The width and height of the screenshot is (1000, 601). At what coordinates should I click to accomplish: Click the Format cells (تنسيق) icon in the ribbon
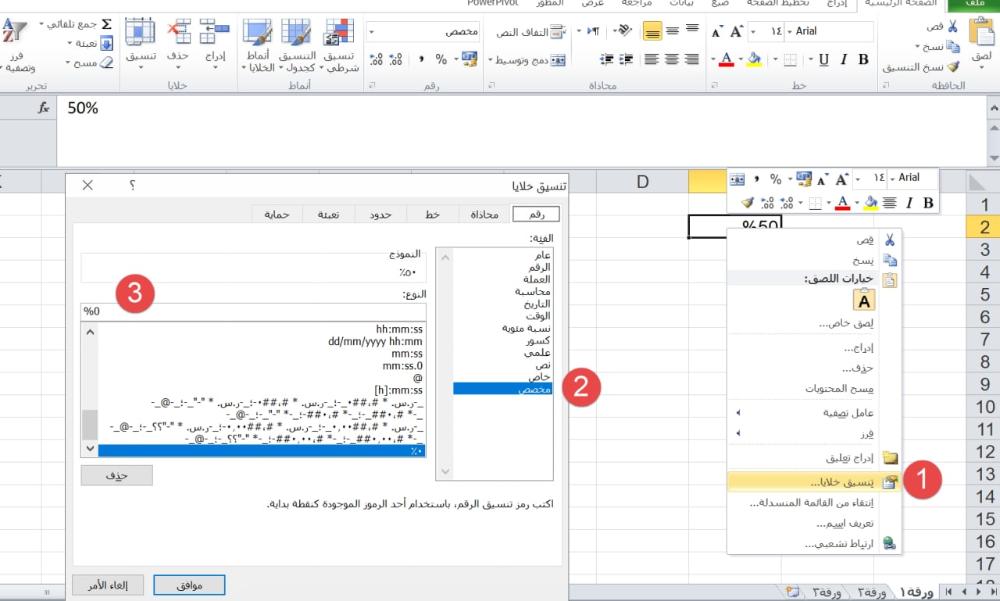pyautogui.click(x=140, y=31)
